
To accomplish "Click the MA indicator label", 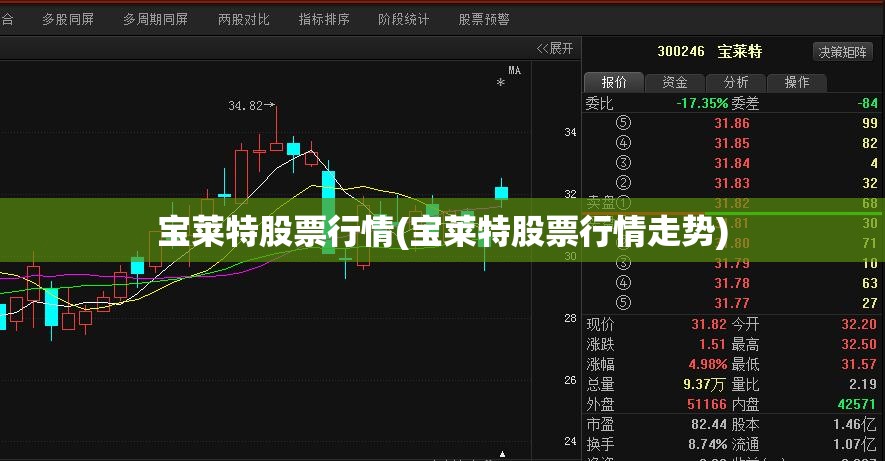I will 514,71.
